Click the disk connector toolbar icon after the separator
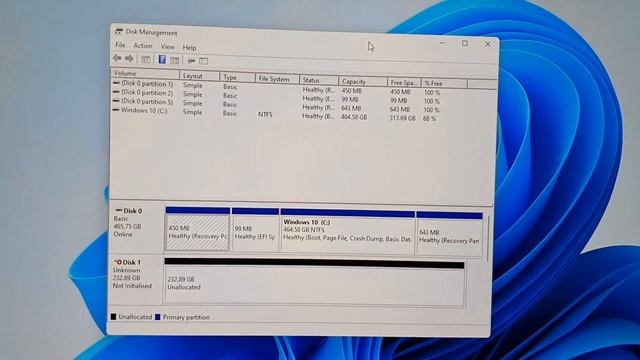 click(191, 61)
